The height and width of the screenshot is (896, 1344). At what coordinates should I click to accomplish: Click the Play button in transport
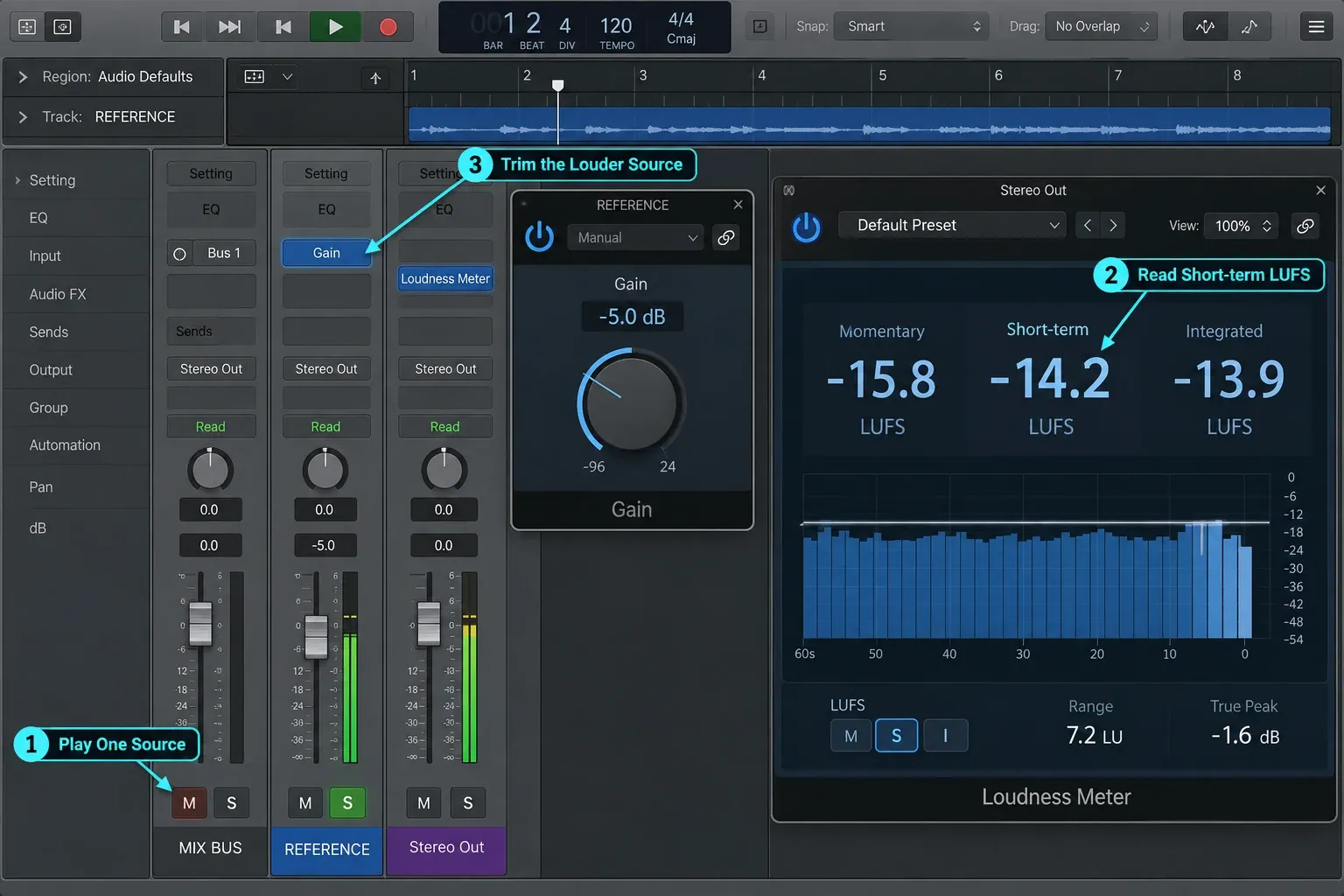pos(335,27)
